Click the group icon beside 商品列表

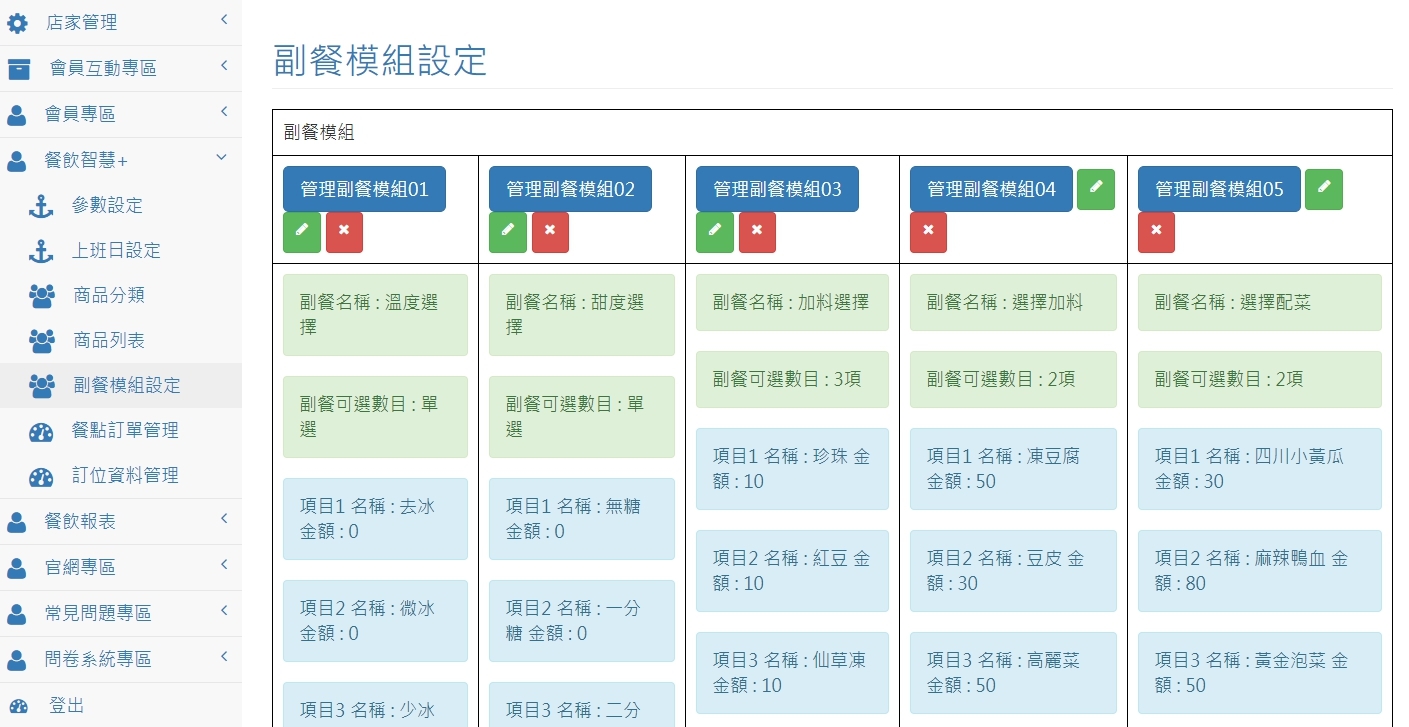(x=41, y=340)
